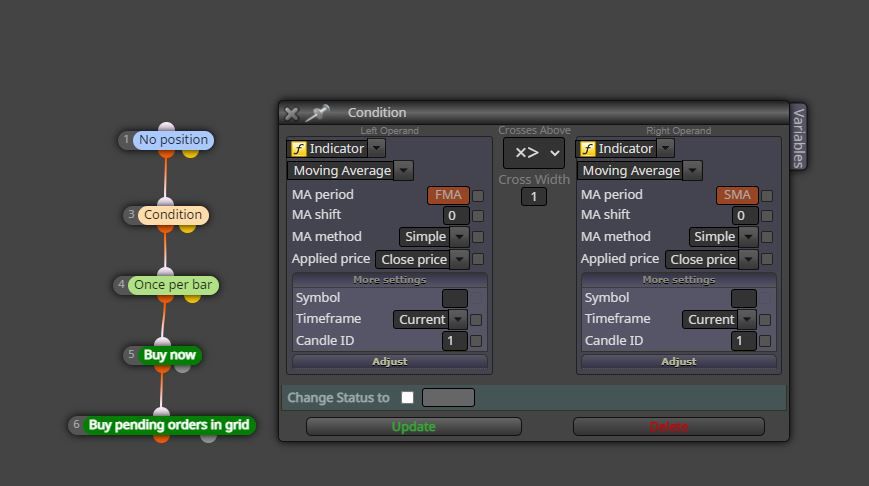869x486 pixels.
Task: Open the right MA method Simple dropdown
Action: click(723, 237)
